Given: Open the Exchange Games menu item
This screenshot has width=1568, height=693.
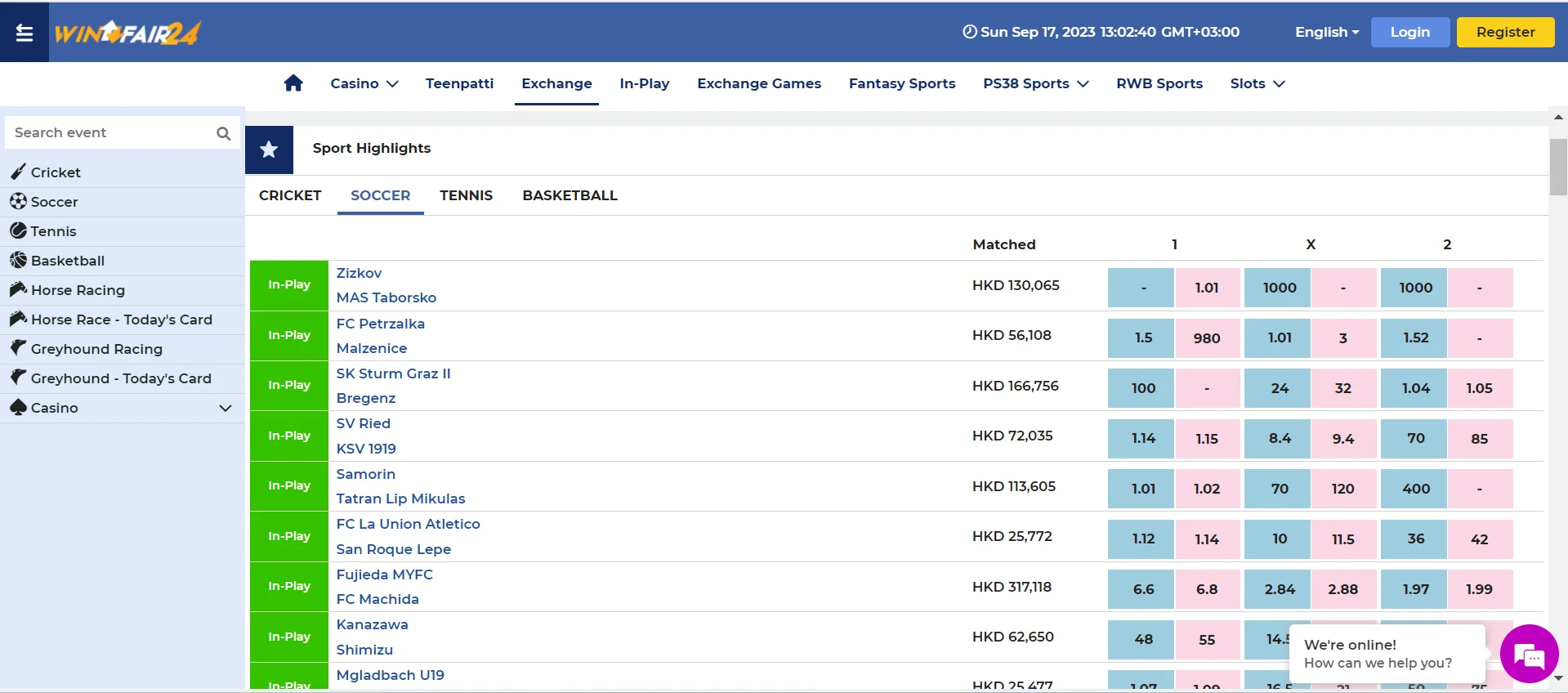Looking at the screenshot, I should pos(758,83).
